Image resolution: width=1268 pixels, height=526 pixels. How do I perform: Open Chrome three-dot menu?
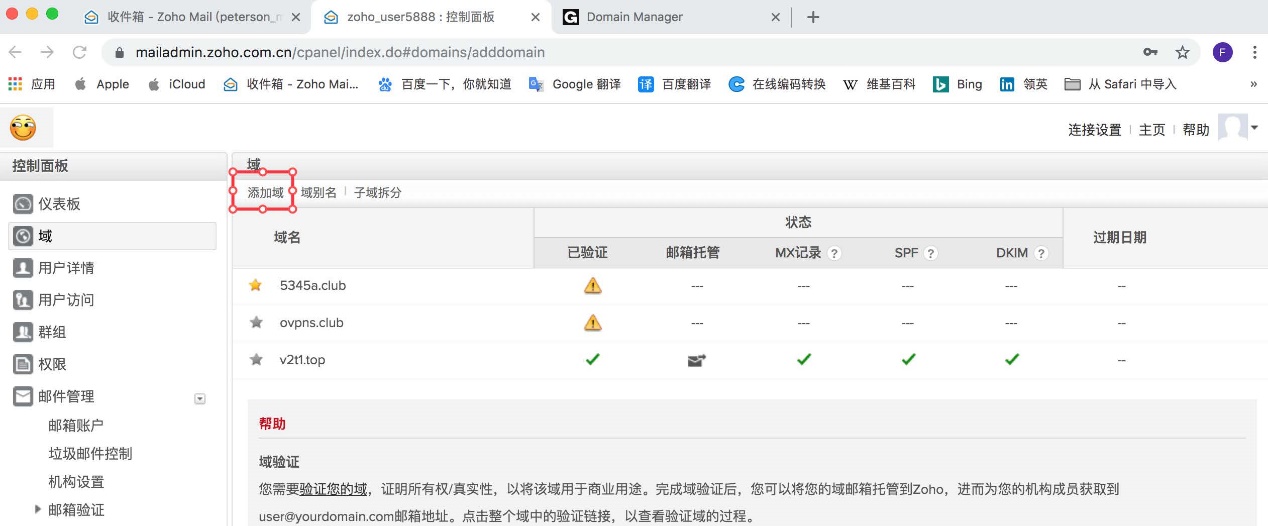pyautogui.click(x=1253, y=52)
